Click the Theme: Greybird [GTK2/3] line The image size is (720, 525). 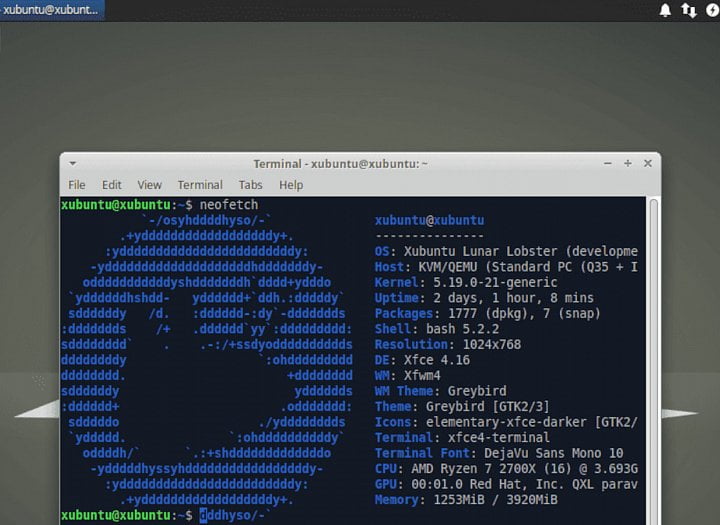(462, 406)
